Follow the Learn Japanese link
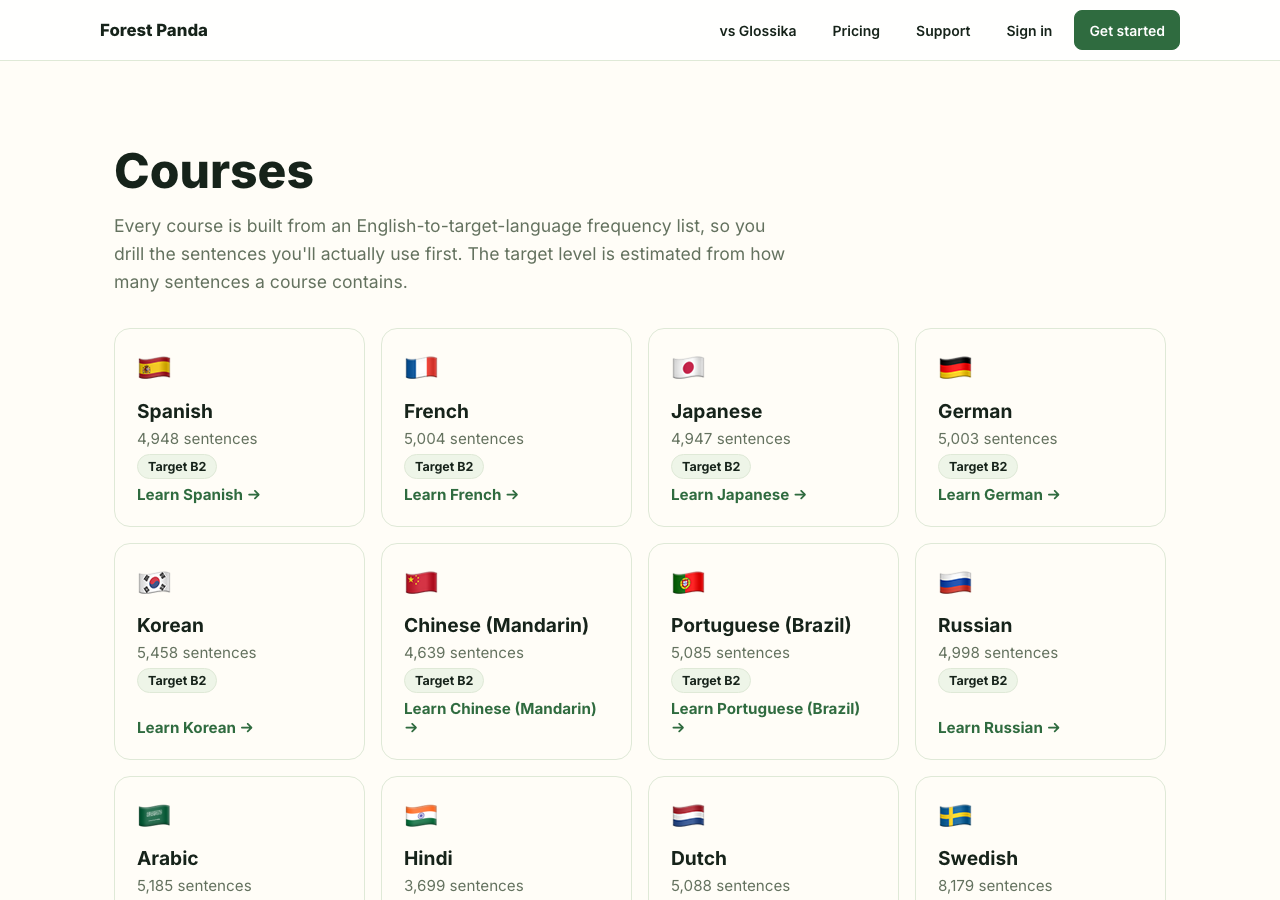Screen dimensions: 1280x900 739,494
